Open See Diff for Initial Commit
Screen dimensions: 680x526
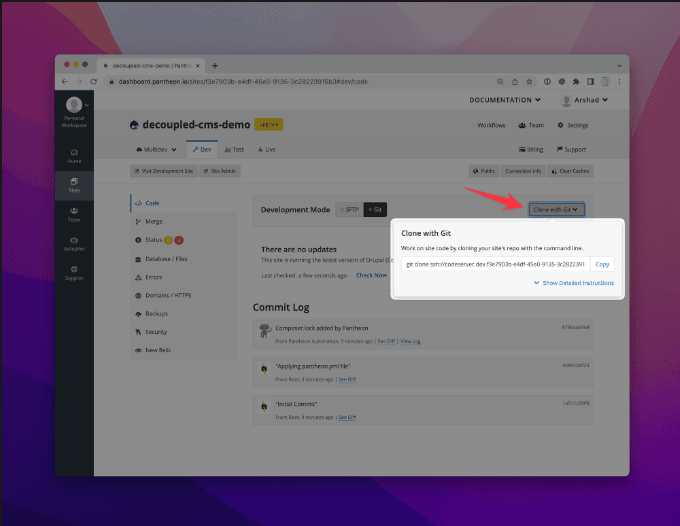coord(347,418)
